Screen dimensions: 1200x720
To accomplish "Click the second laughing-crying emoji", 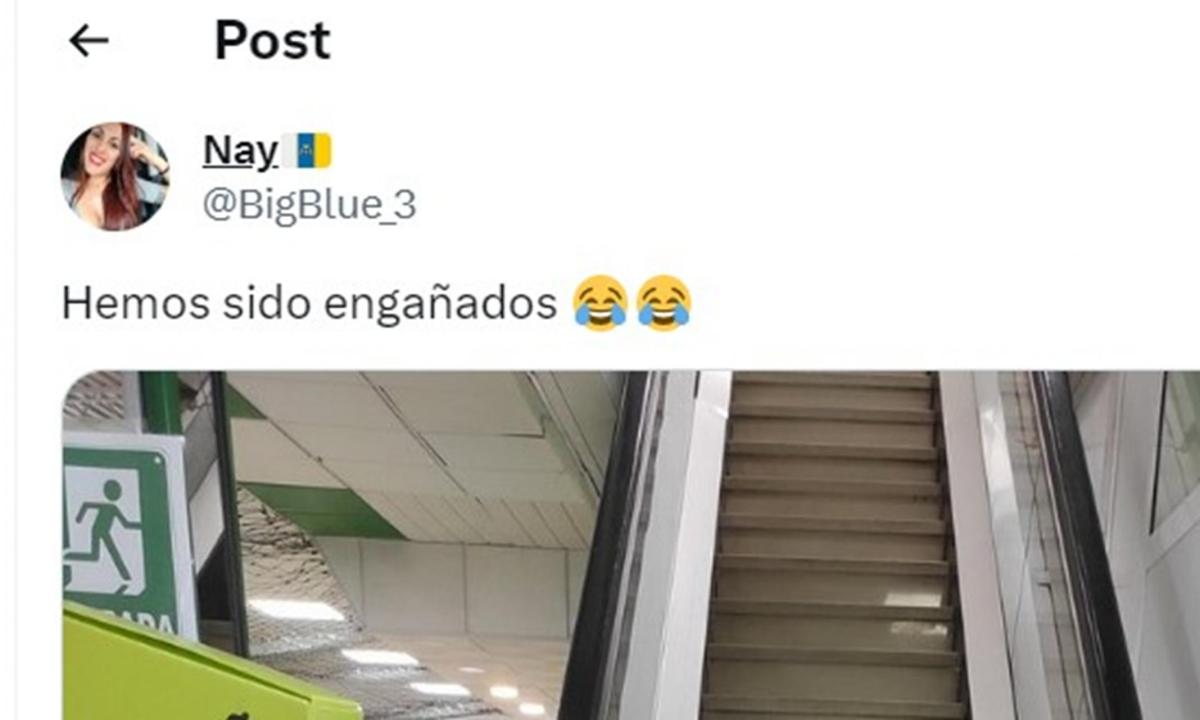I will tap(664, 303).
